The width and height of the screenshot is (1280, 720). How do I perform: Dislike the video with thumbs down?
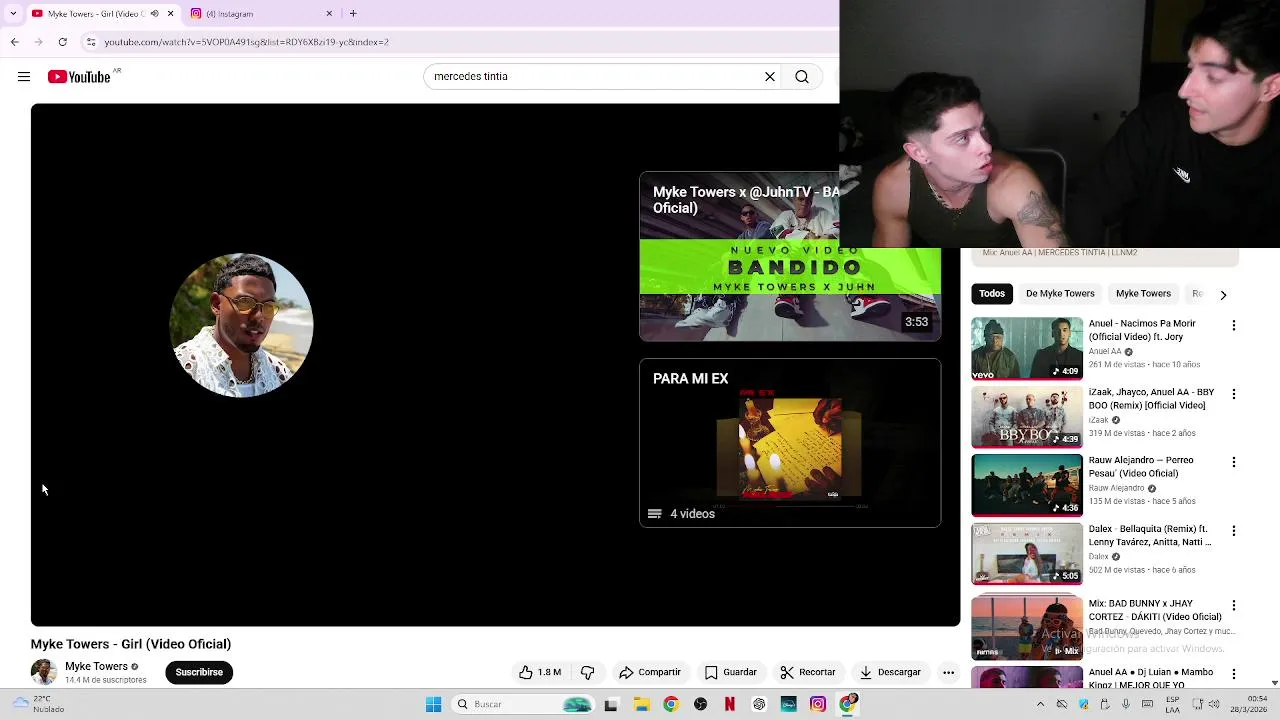tap(588, 672)
